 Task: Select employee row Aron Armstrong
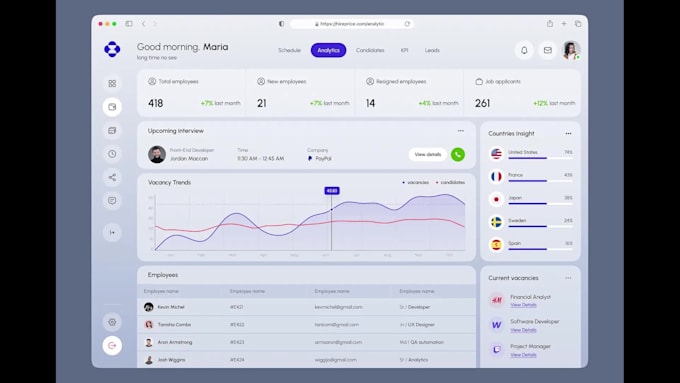click(x=306, y=342)
